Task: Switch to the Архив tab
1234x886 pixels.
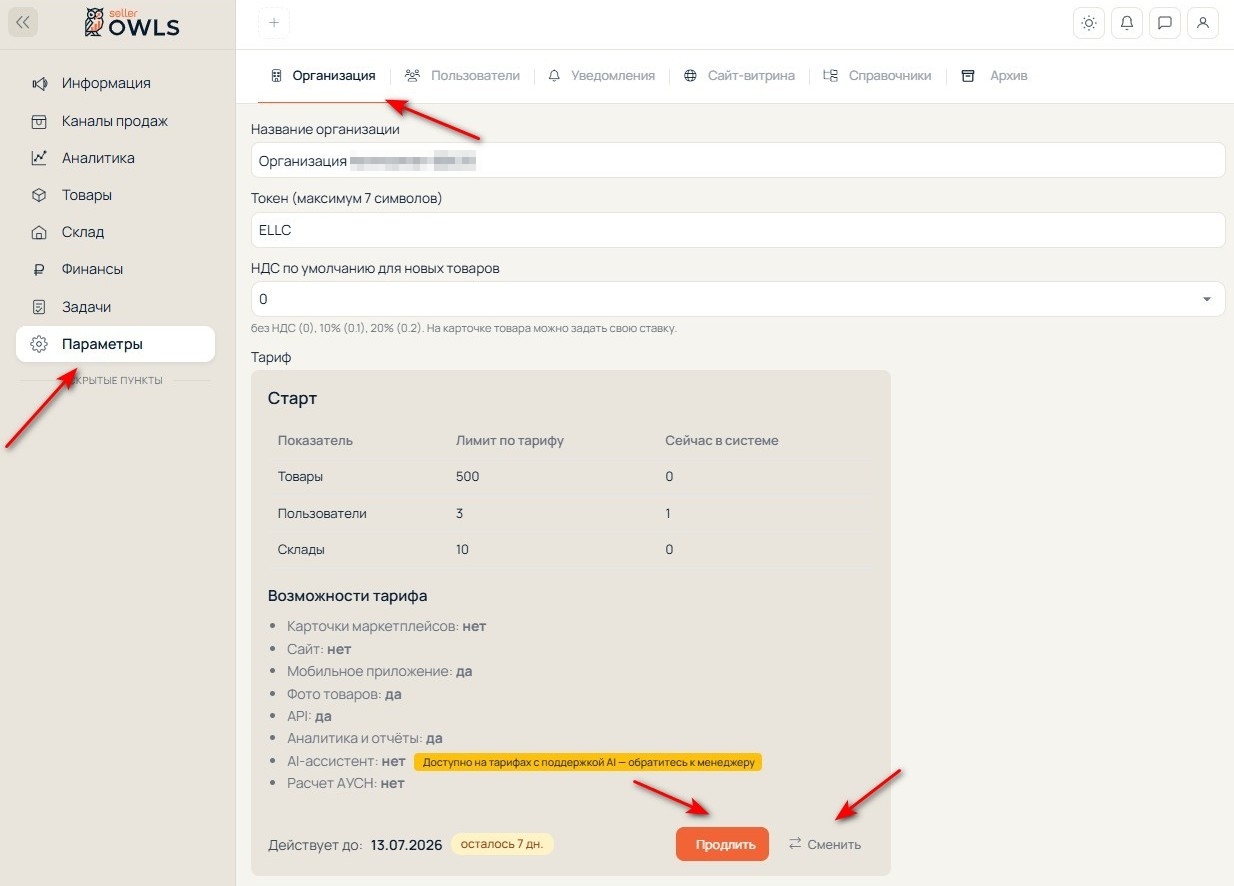Action: pos(994,76)
